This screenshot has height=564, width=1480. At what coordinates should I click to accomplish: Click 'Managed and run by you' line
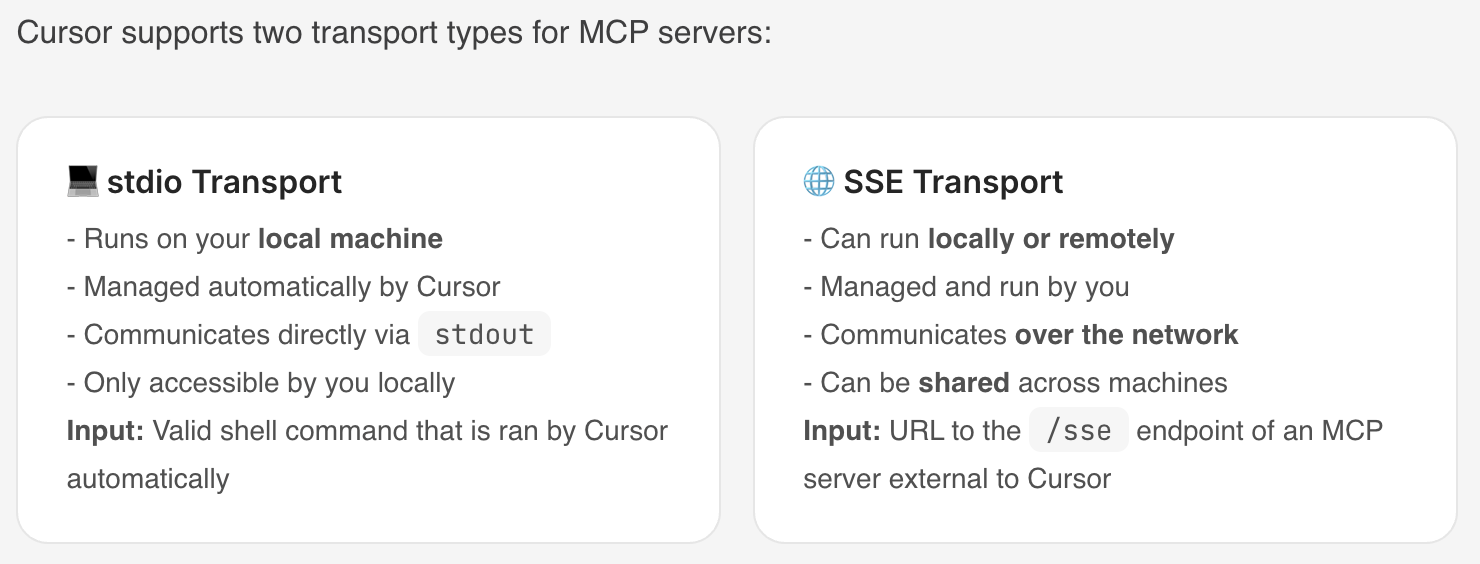(x=966, y=287)
